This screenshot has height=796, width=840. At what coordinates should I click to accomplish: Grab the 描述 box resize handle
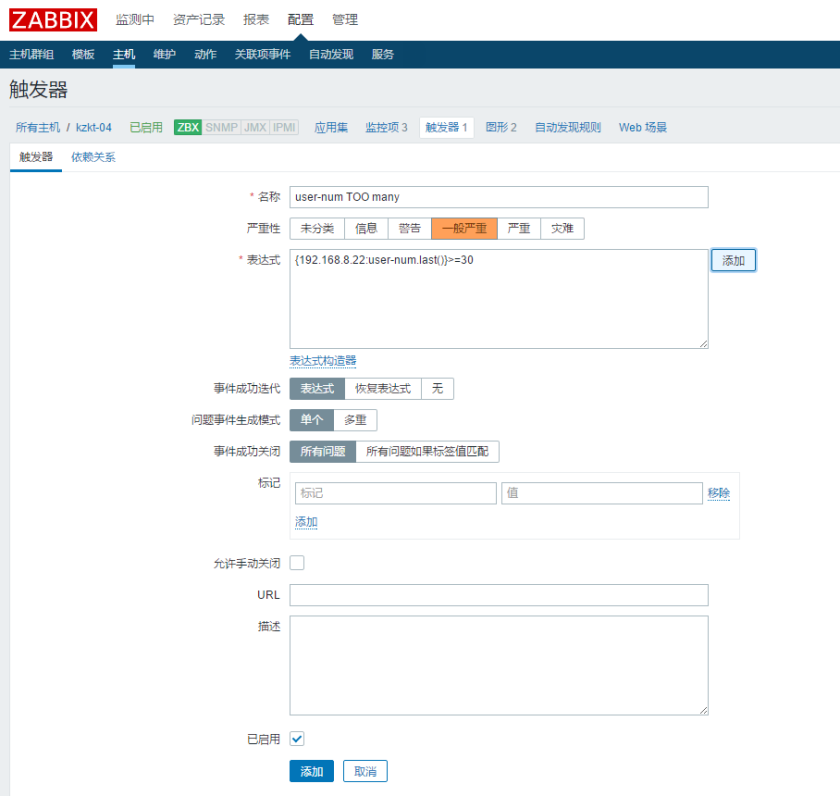(x=703, y=710)
